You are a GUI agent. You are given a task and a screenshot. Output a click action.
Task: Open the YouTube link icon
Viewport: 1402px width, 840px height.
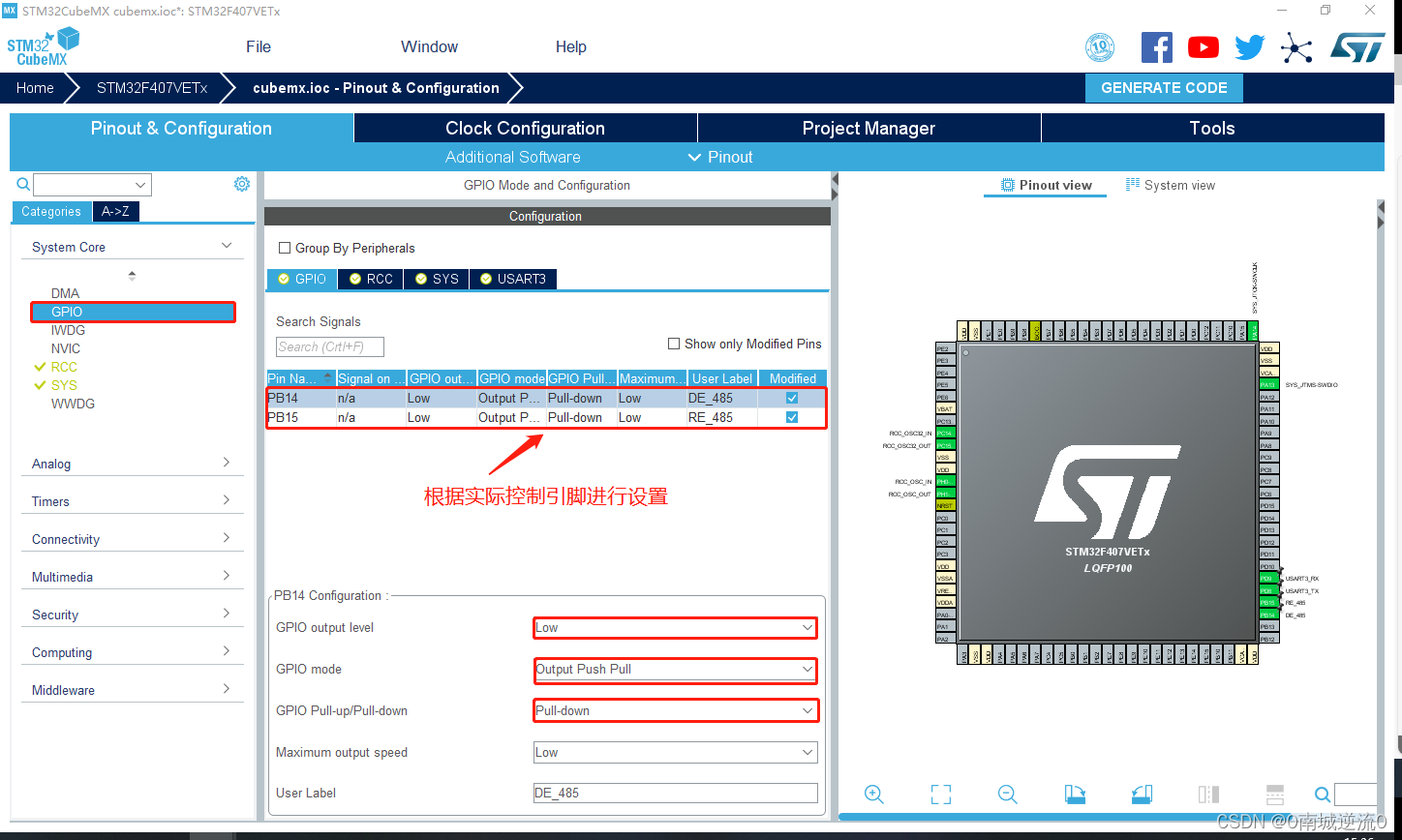(1204, 46)
